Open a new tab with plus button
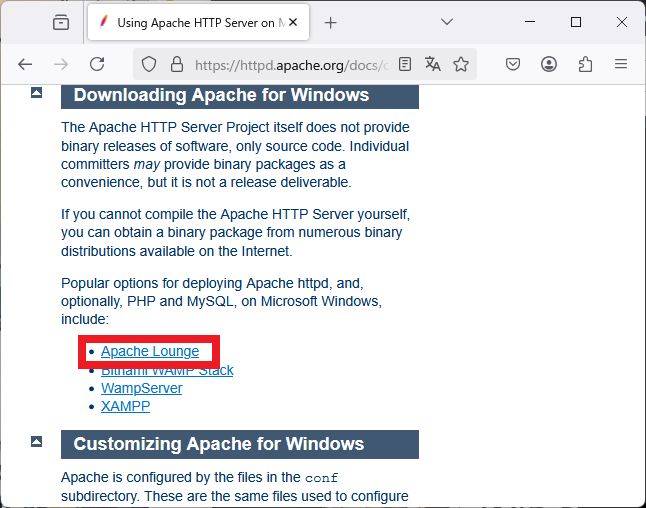This screenshot has height=508, width=646. click(x=330, y=23)
